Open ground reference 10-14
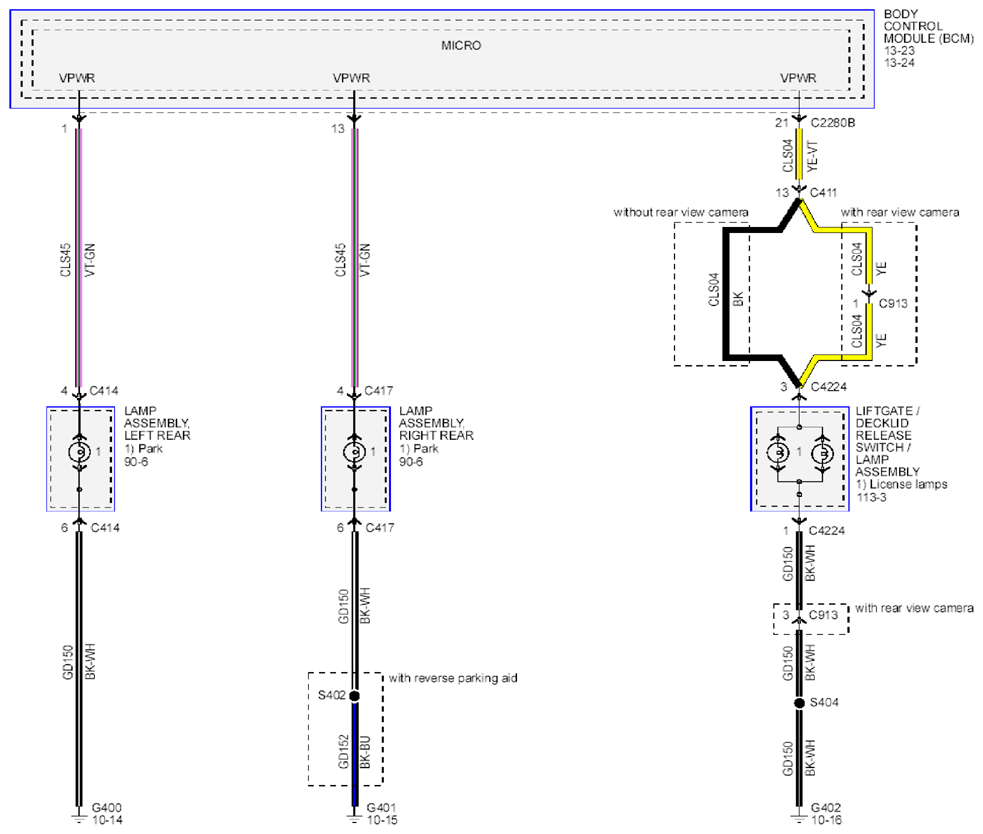This screenshot has width=983, height=834. point(107,820)
